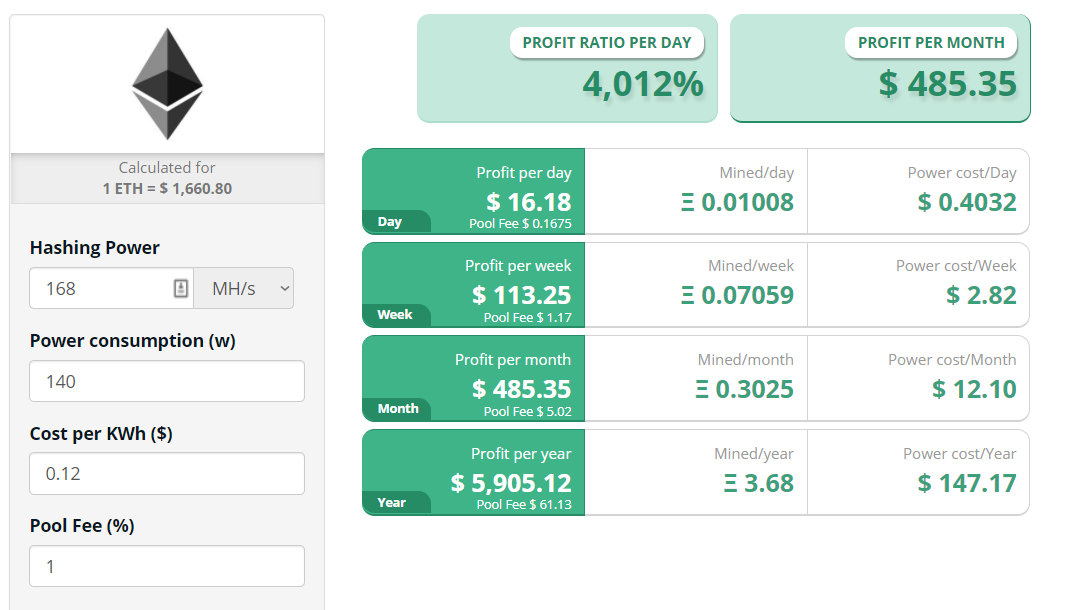Click the 1 ETH price text
1088x610 pixels.
pos(167,189)
